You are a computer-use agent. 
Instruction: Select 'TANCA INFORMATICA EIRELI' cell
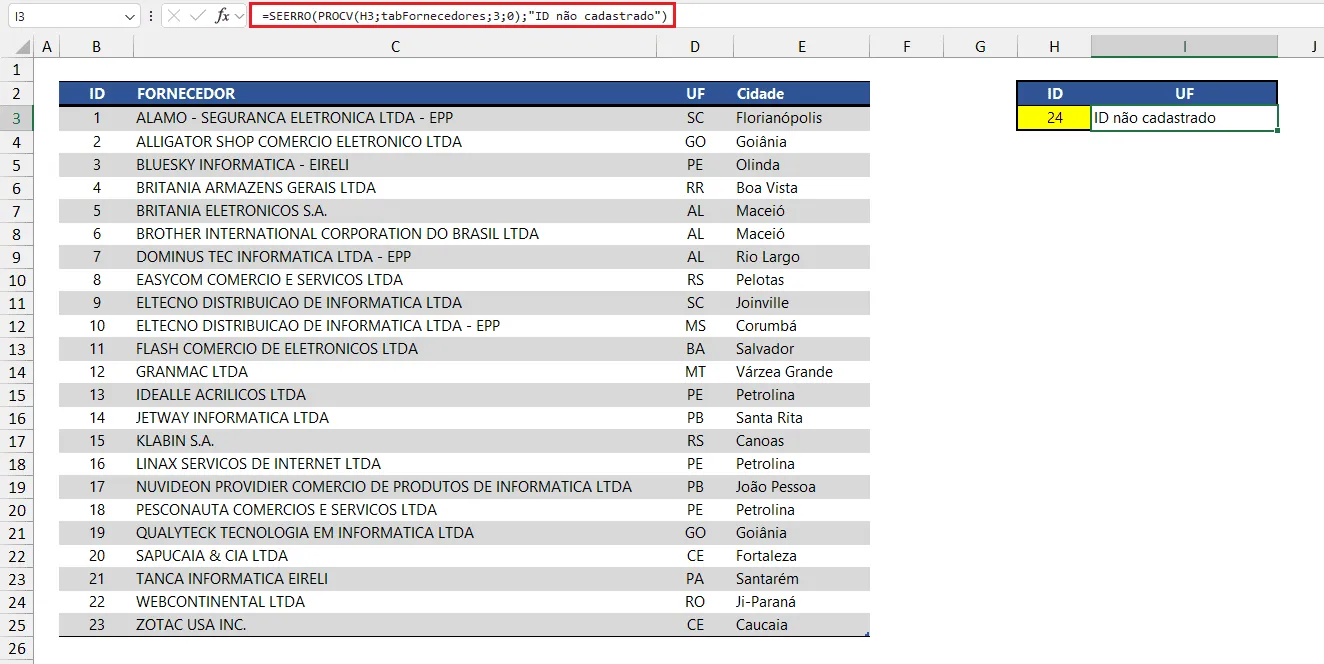click(396, 578)
